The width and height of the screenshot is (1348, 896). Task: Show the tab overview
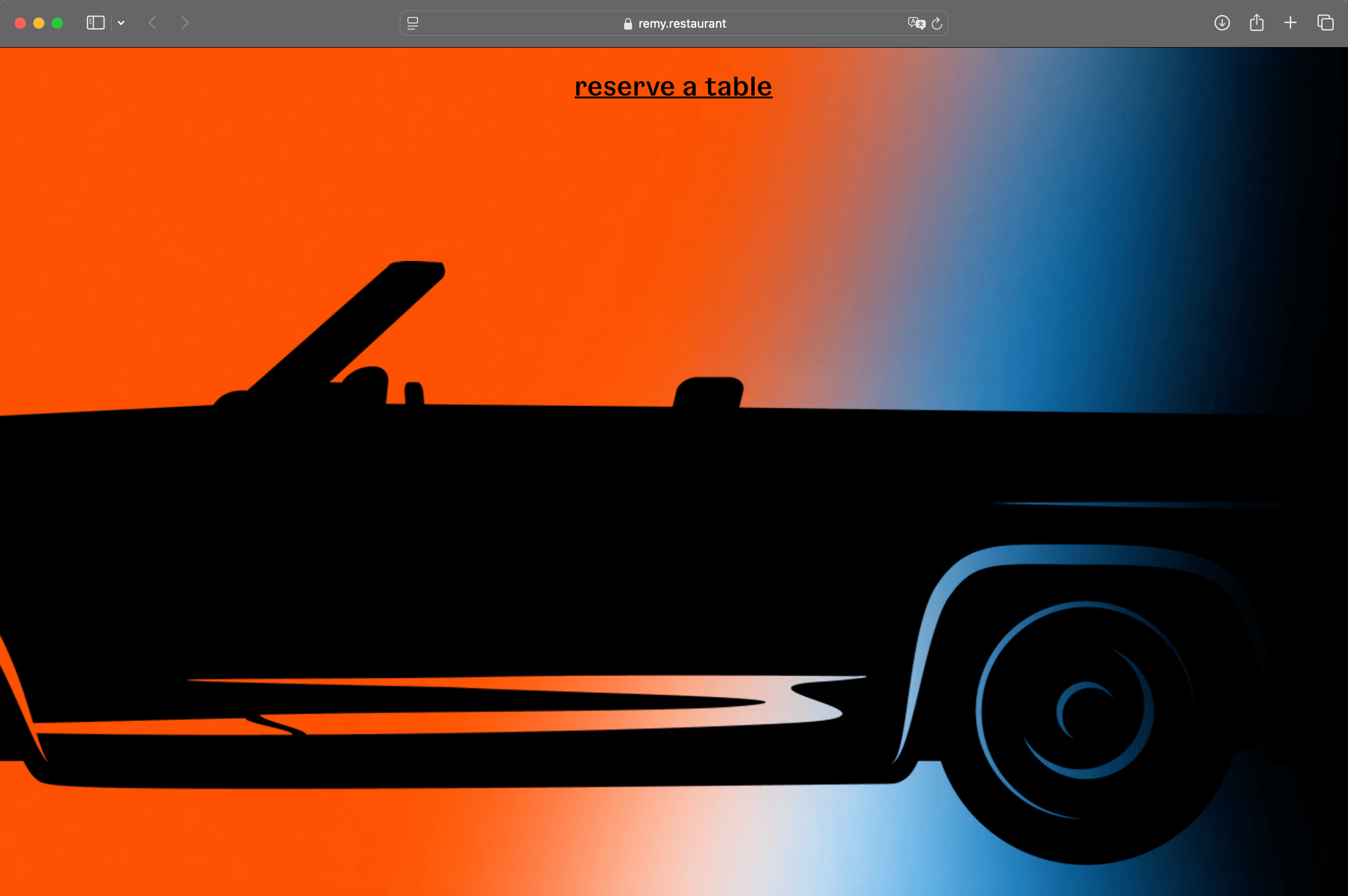tap(1325, 23)
